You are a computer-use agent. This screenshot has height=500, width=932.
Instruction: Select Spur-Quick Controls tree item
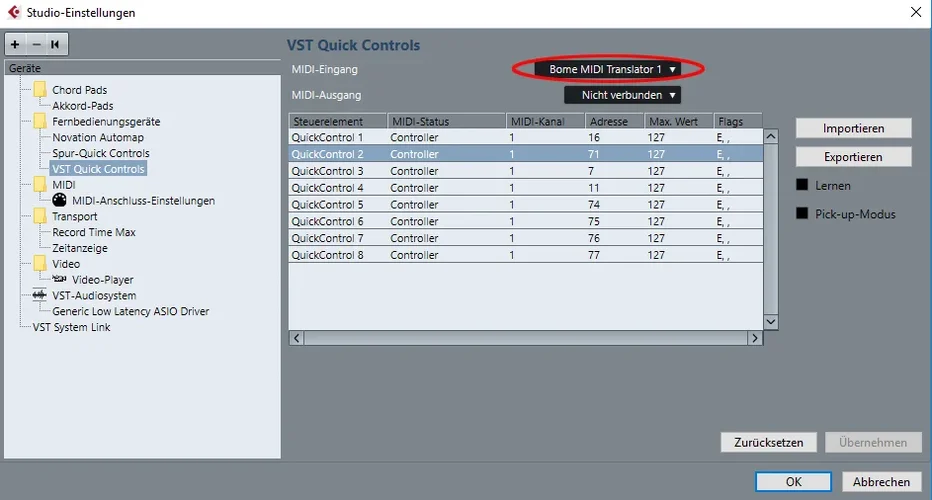pos(101,153)
